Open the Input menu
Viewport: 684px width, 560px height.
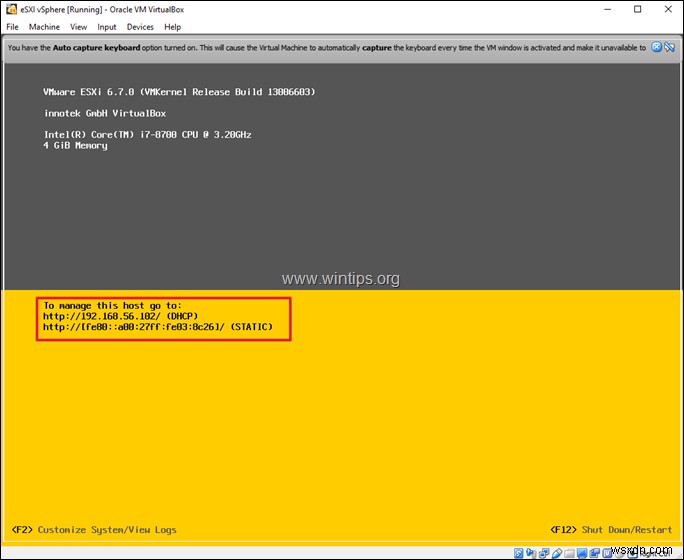pyautogui.click(x=106, y=27)
